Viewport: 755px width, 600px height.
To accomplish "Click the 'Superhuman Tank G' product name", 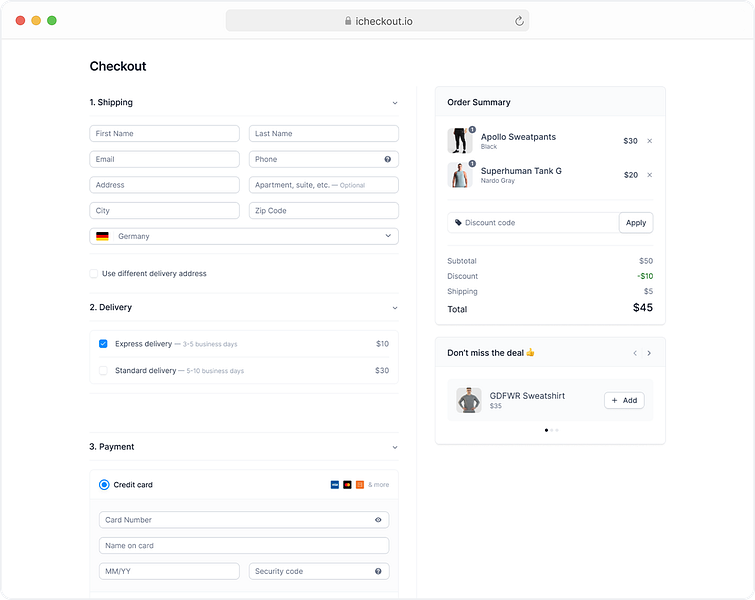I will [521, 171].
